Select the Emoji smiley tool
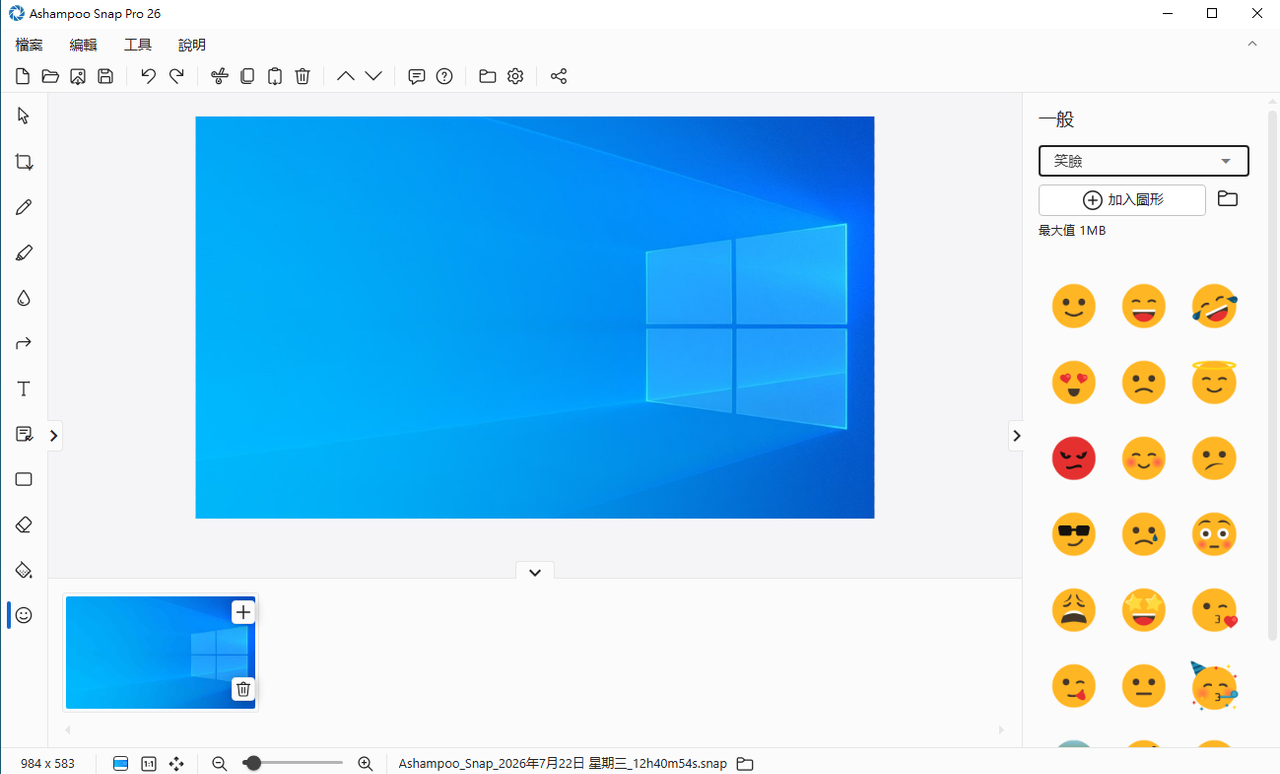The image size is (1280, 774). click(x=24, y=615)
